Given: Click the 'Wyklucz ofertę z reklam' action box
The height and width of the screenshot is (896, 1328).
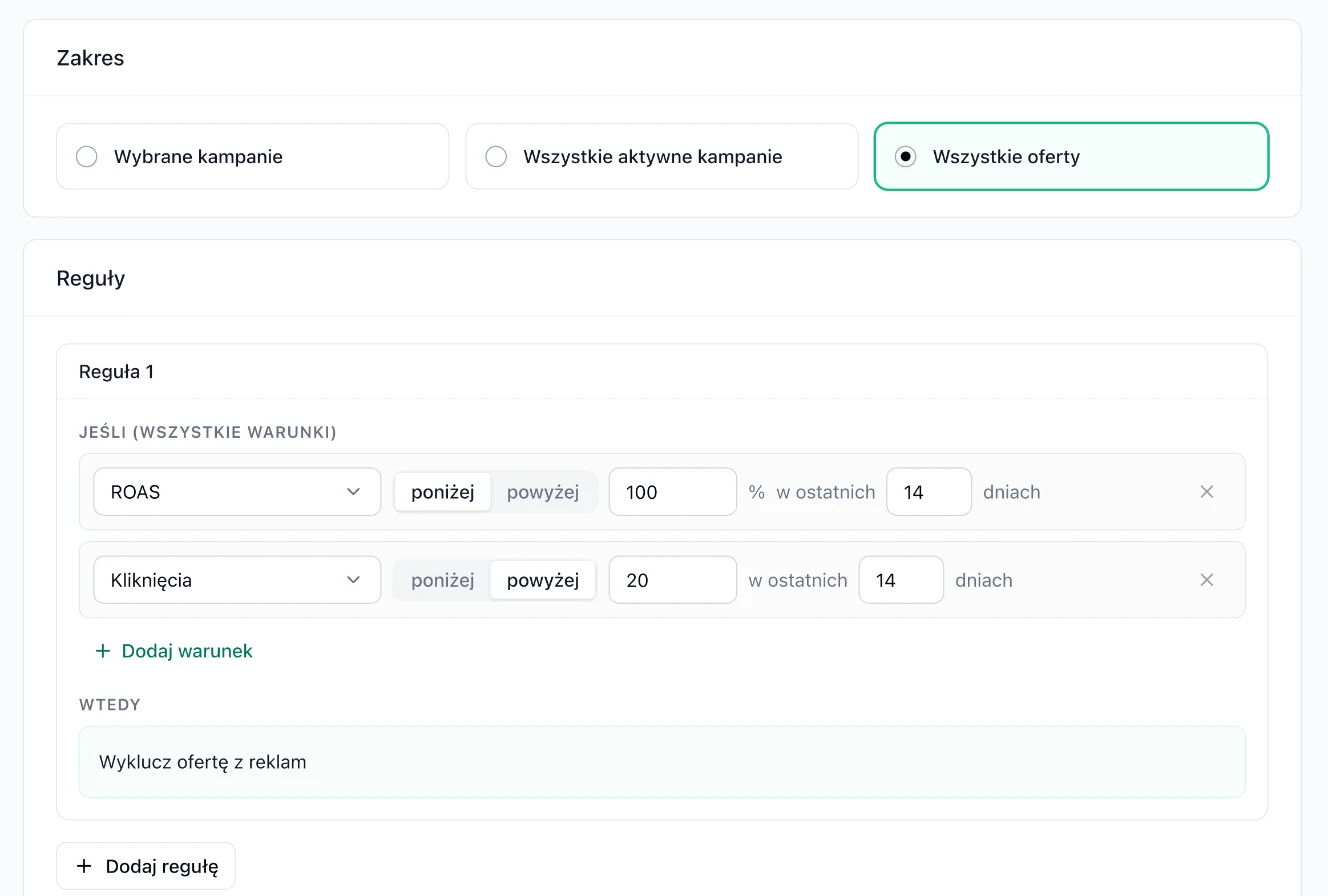Looking at the screenshot, I should pyautogui.click(x=662, y=762).
